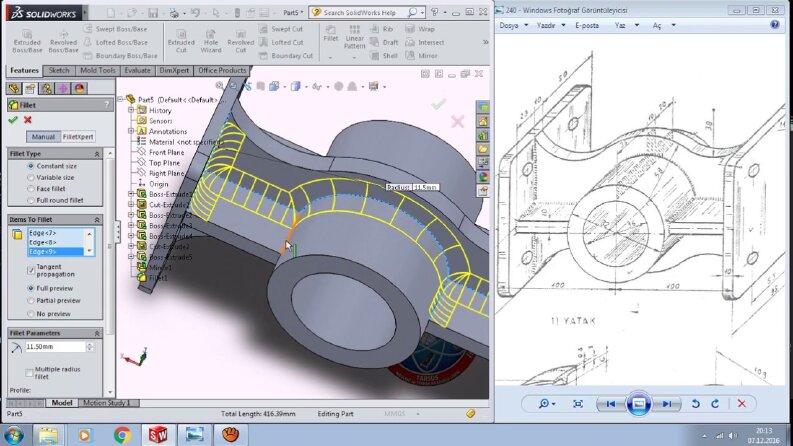Collapse the Fillet Type section
Image resolution: width=793 pixels, height=446 pixels.
[x=97, y=154]
